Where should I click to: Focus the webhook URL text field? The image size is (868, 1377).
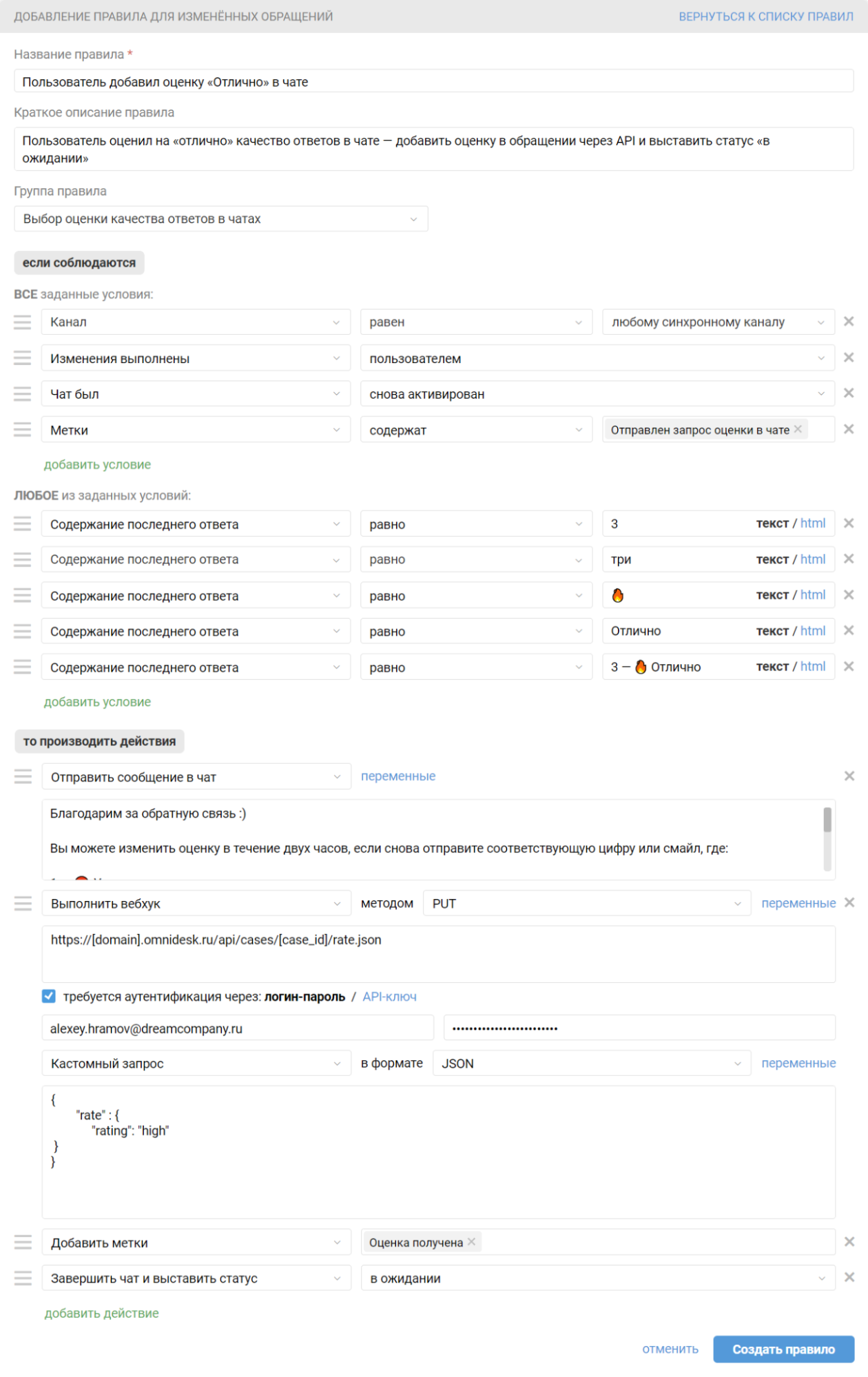tap(439, 954)
